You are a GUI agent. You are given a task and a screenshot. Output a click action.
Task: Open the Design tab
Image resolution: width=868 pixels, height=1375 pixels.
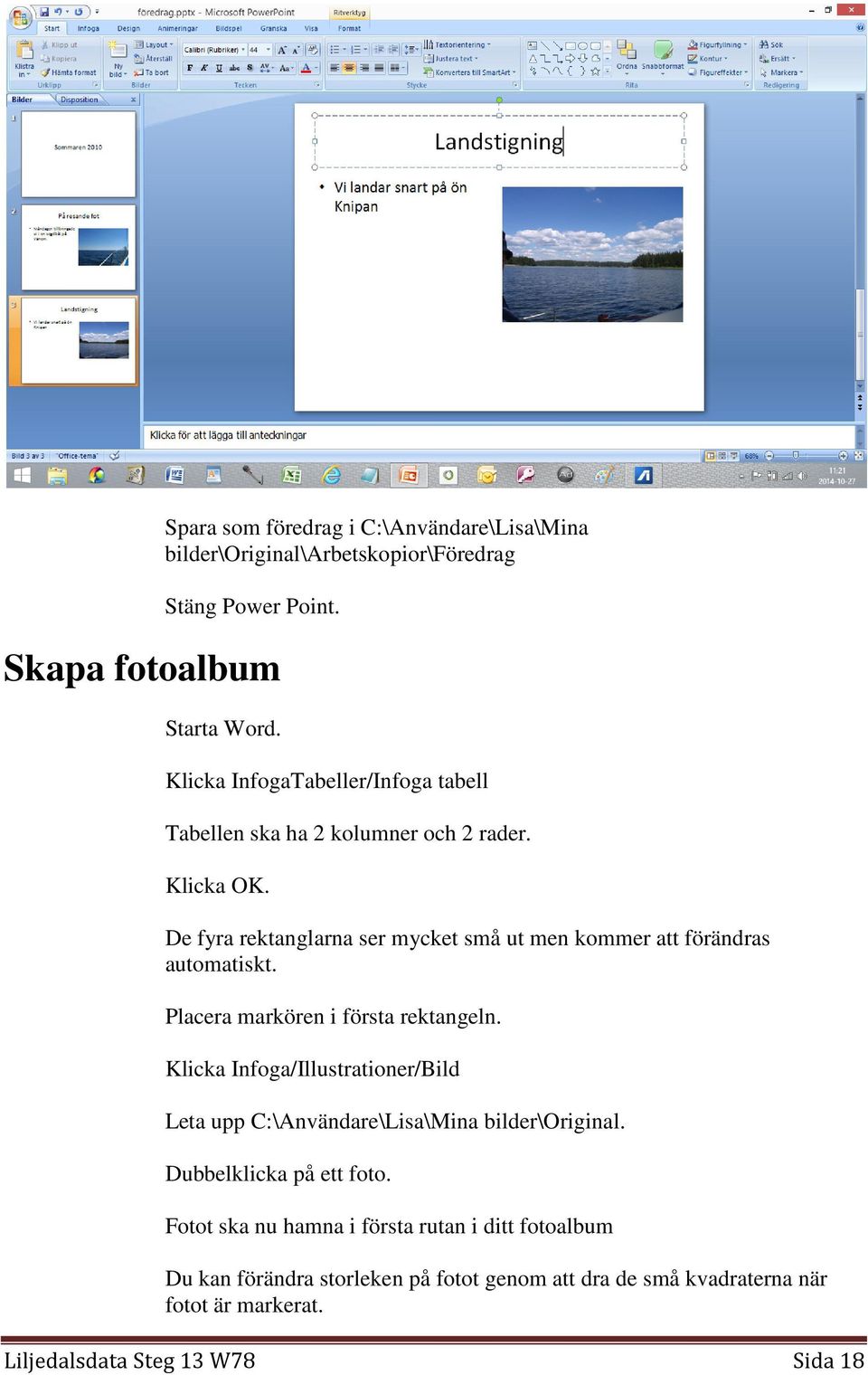(129, 28)
